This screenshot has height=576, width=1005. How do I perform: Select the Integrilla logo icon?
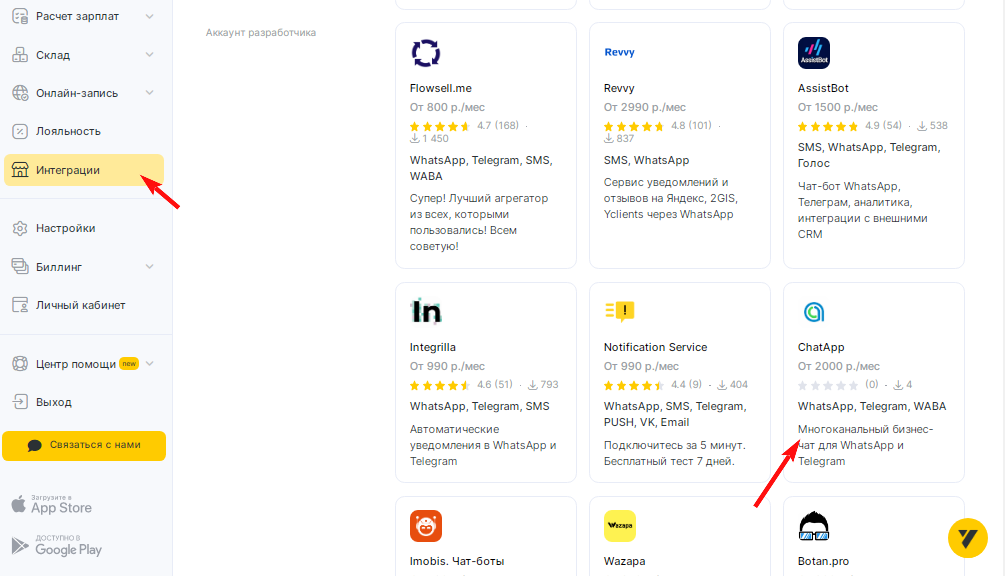(x=426, y=312)
